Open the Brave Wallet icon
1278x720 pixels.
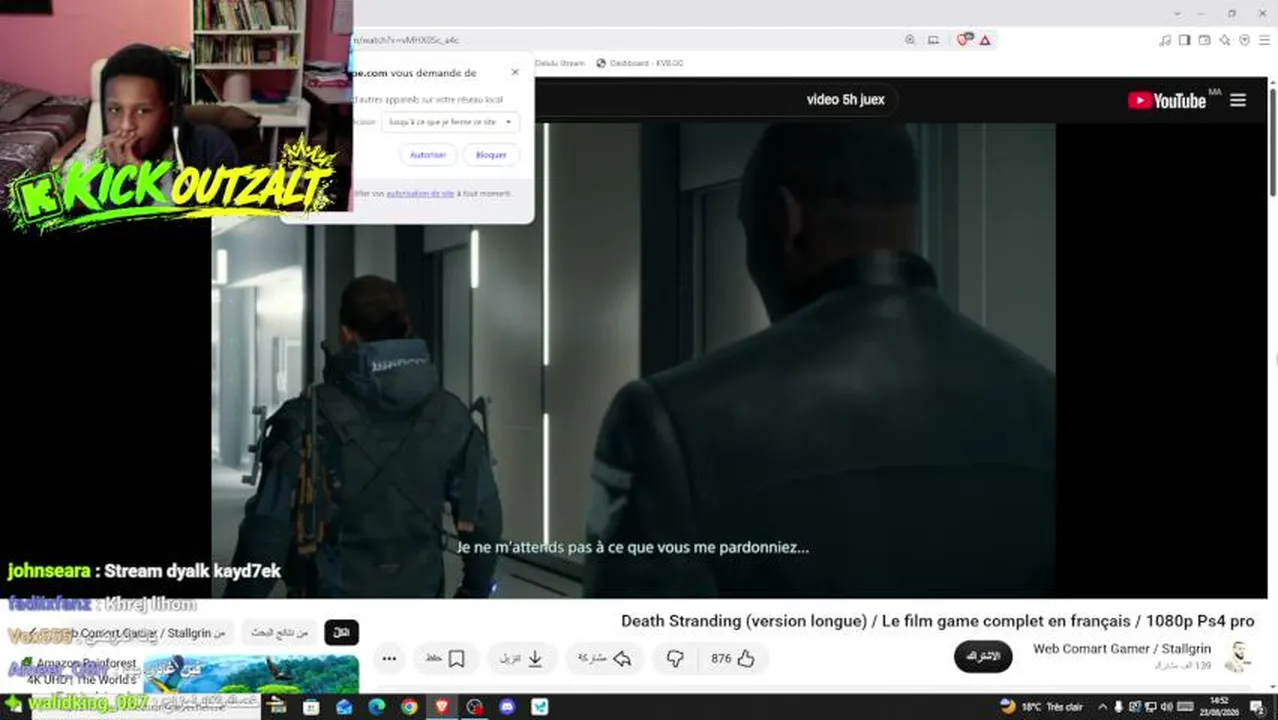click(1204, 40)
